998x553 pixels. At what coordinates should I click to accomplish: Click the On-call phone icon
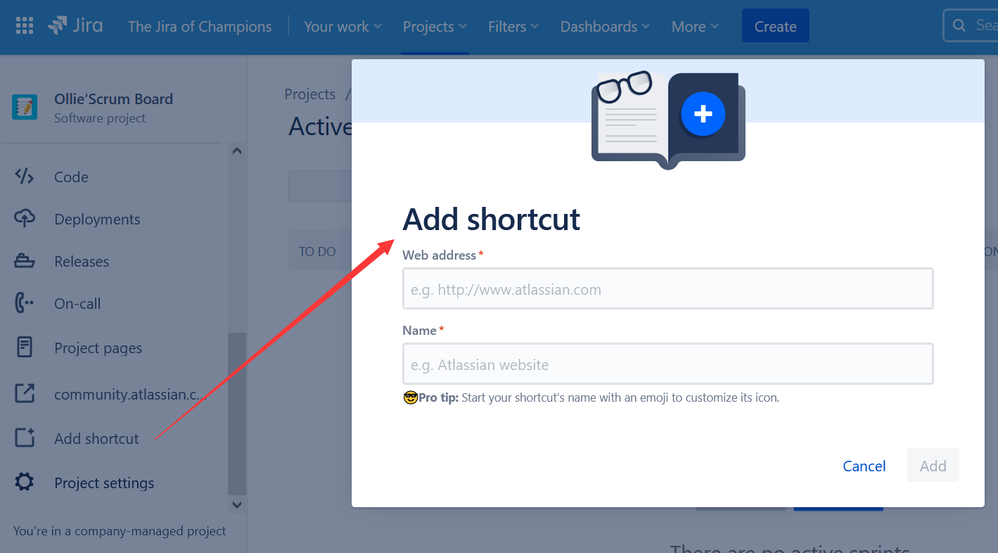24,303
